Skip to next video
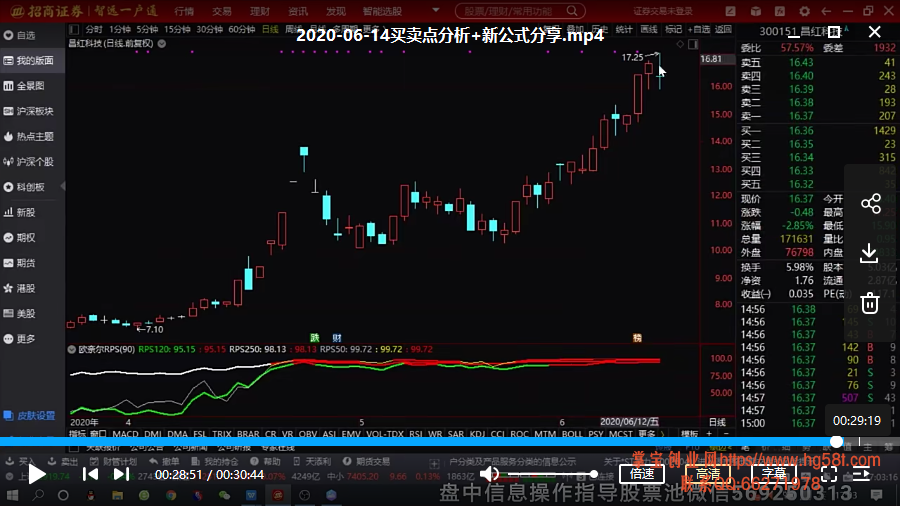The width and height of the screenshot is (900, 506). (x=121, y=474)
